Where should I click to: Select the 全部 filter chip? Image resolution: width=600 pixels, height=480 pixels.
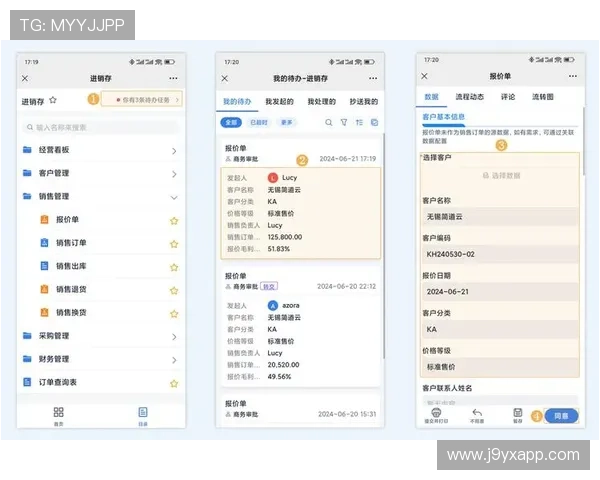point(231,122)
